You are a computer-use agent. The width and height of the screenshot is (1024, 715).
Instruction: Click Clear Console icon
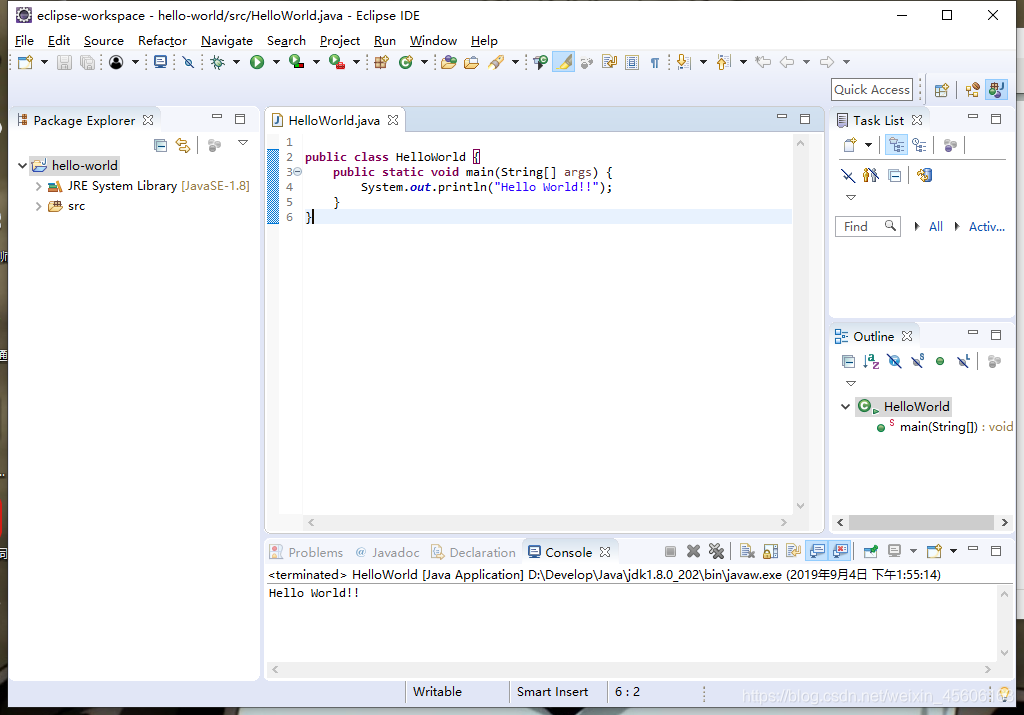[x=747, y=552]
